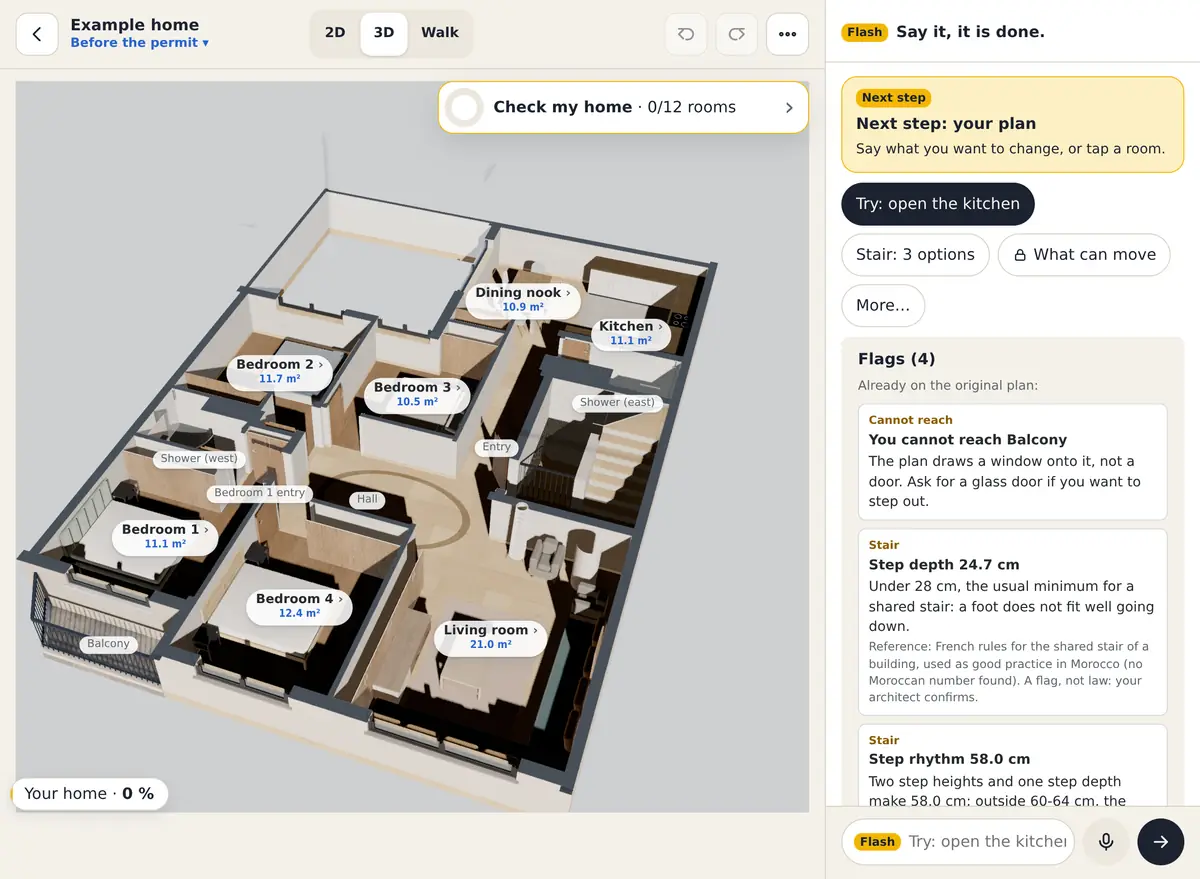Open the 'Before the permit' dropdown

(x=139, y=43)
